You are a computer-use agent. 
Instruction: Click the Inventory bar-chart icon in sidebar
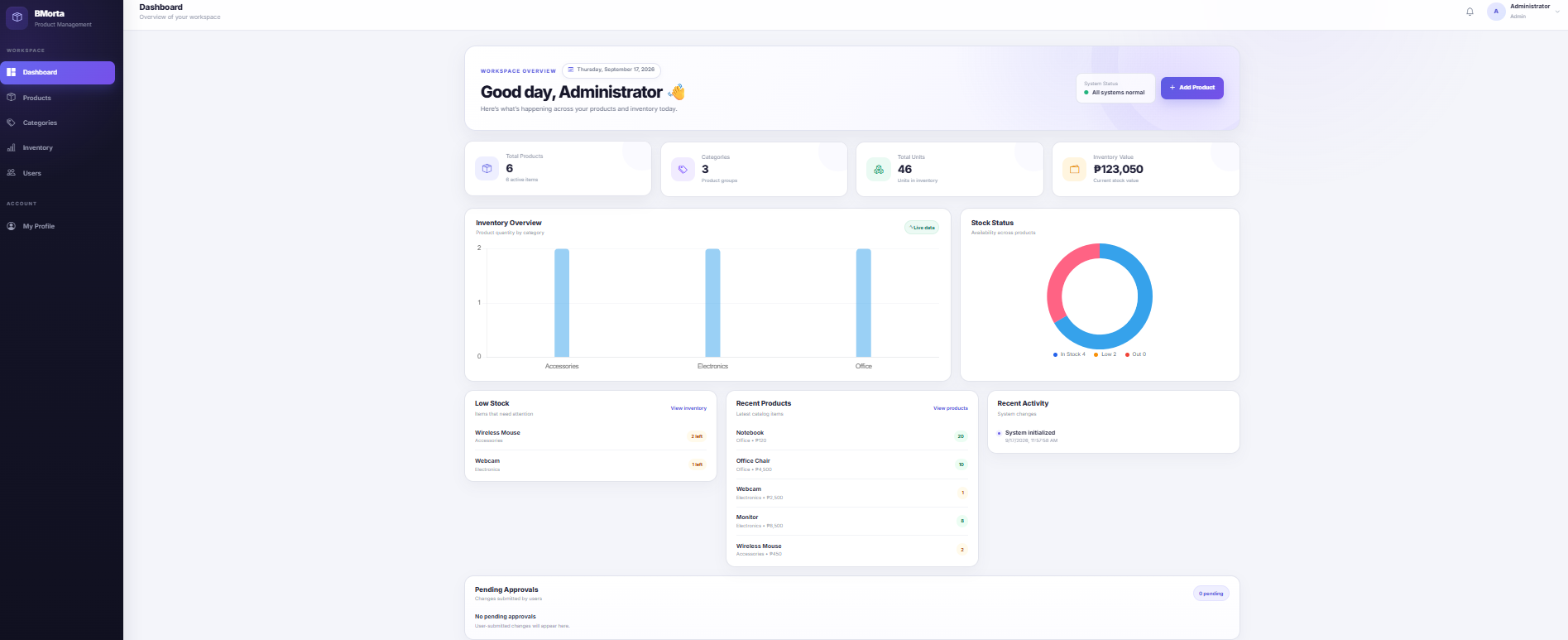click(12, 147)
